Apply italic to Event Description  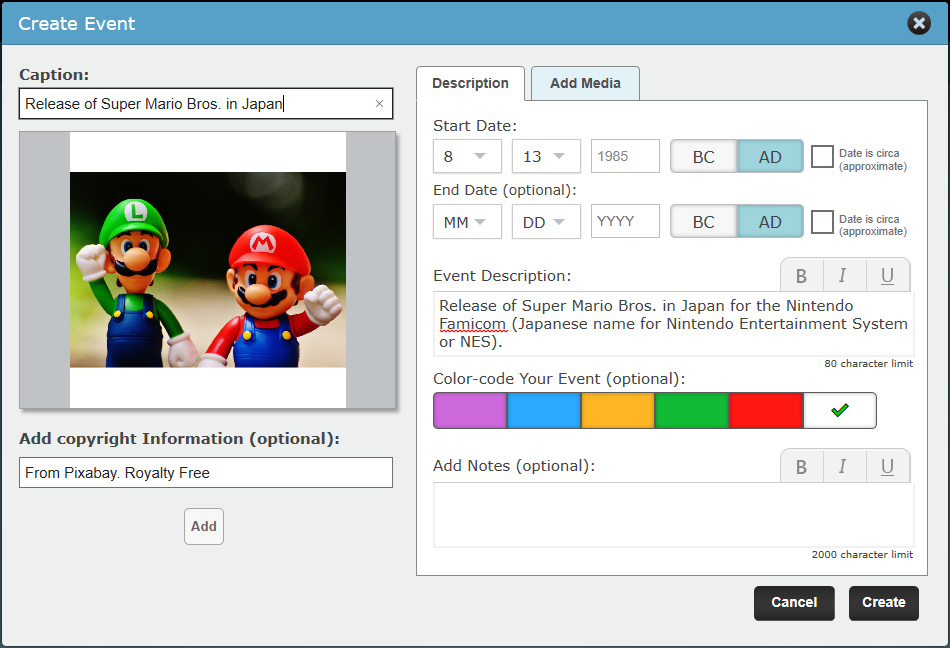coord(843,276)
